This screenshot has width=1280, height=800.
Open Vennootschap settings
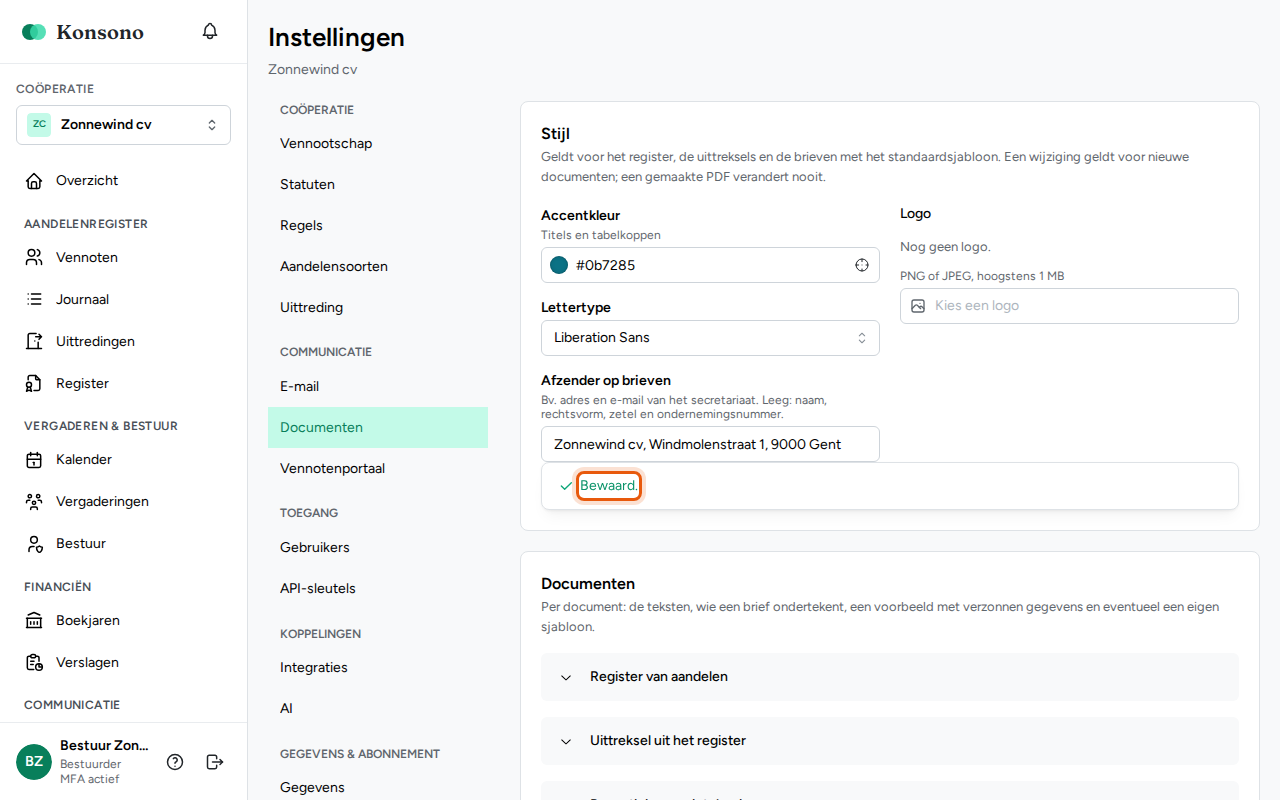(x=378, y=144)
